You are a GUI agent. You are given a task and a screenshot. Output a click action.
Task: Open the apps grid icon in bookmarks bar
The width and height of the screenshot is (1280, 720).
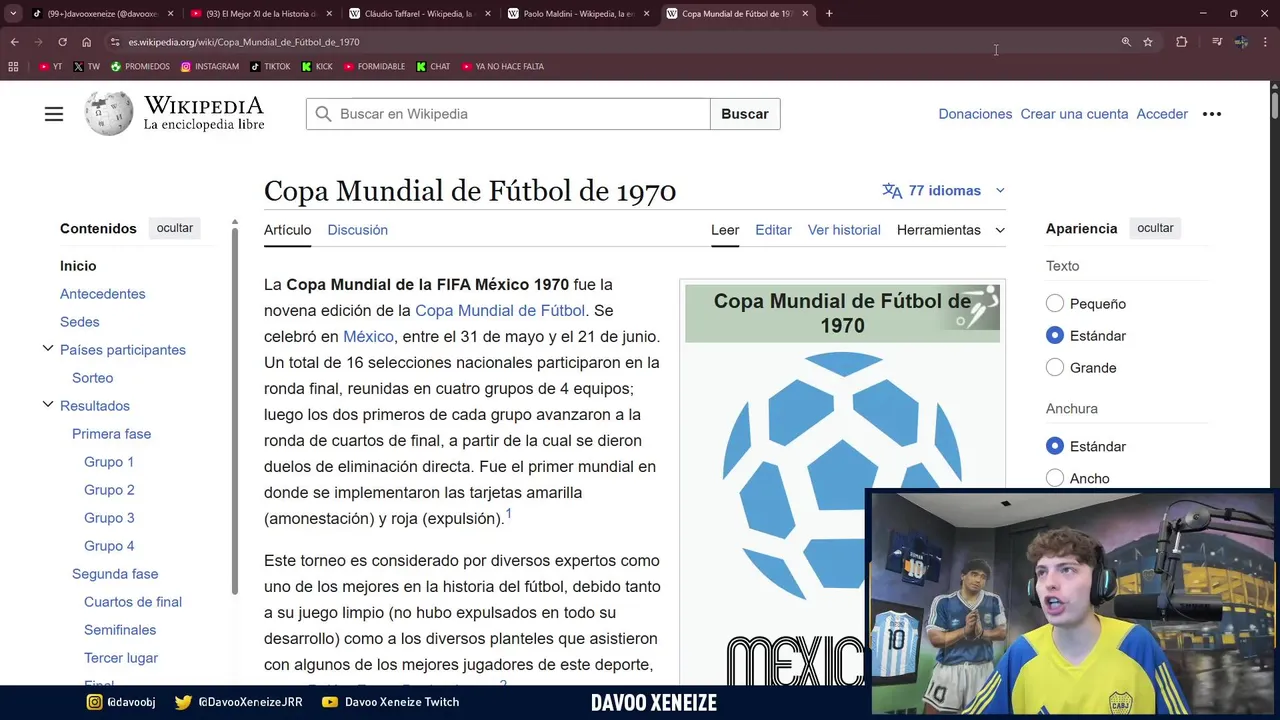pyautogui.click(x=13, y=67)
